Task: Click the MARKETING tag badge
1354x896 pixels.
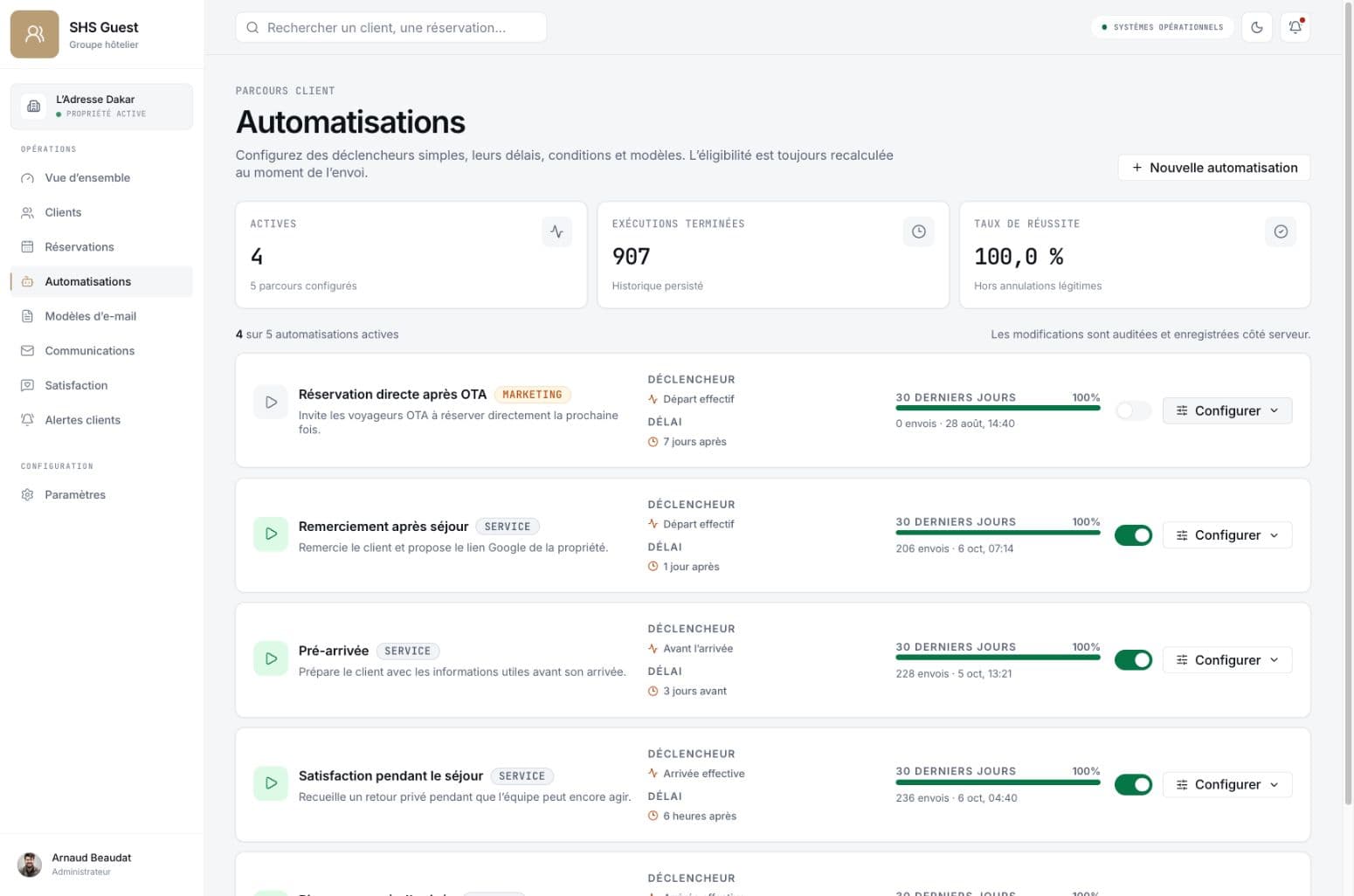Action: point(533,395)
